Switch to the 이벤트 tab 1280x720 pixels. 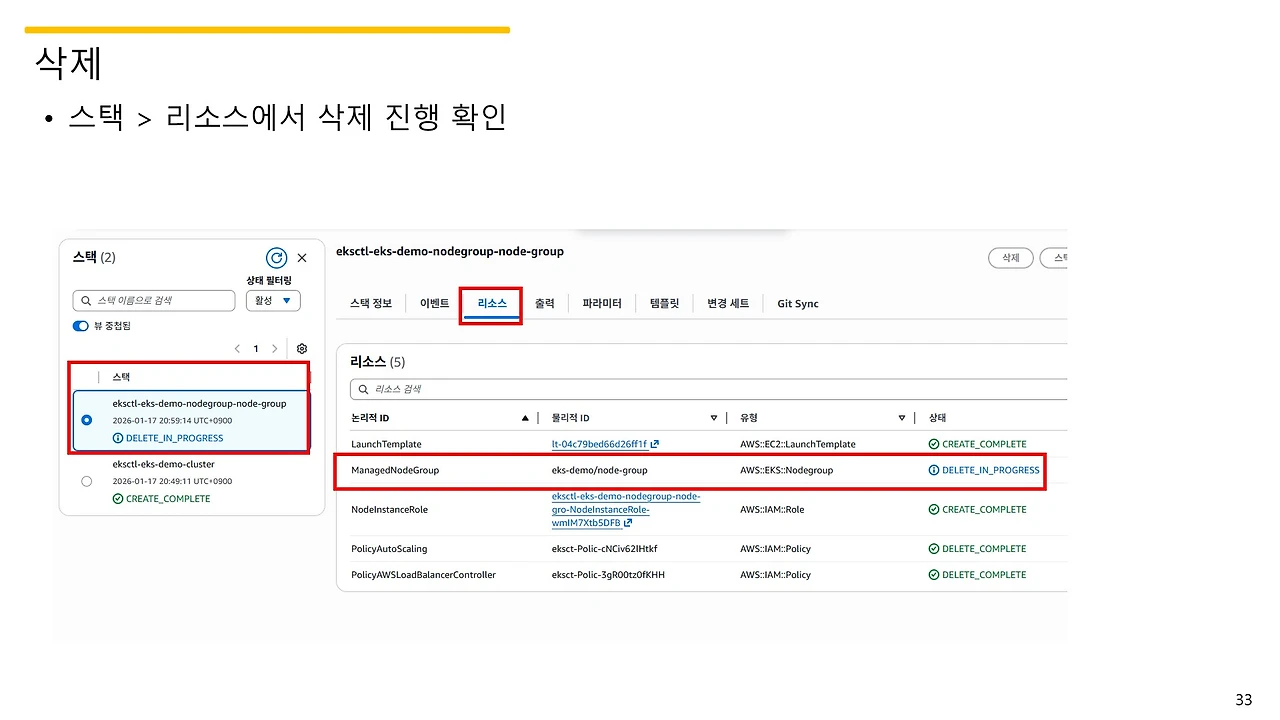coord(435,304)
